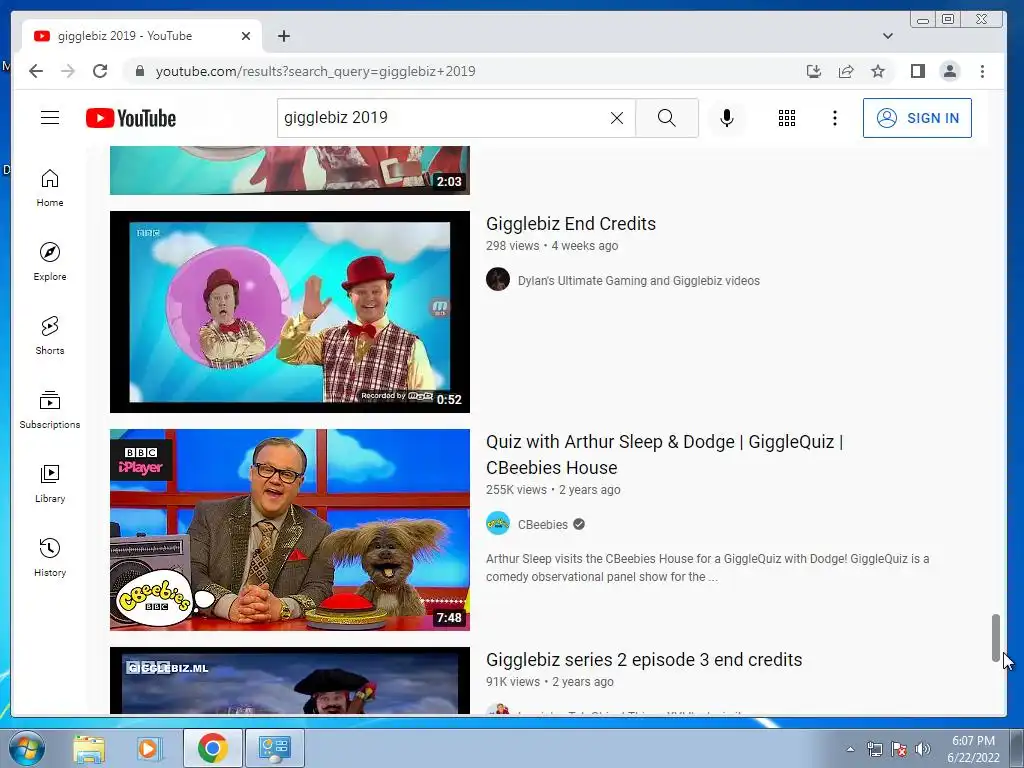1024x768 pixels.
Task: Open History in the sidebar
Action: (x=50, y=557)
